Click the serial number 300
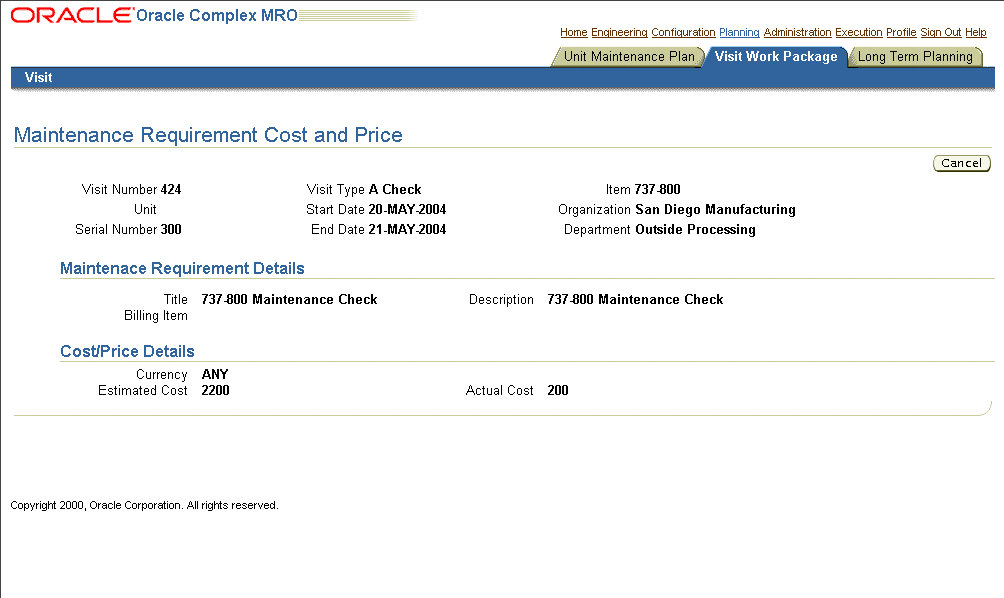Image resolution: width=1004 pixels, height=598 pixels. point(171,229)
